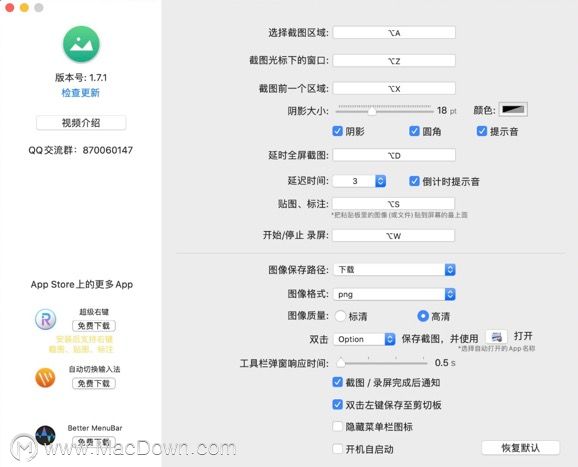Click the QQ交流群: 870060147 text

point(80,150)
